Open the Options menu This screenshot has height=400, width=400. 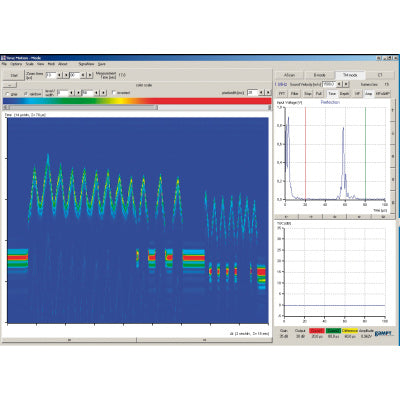pos(16,64)
